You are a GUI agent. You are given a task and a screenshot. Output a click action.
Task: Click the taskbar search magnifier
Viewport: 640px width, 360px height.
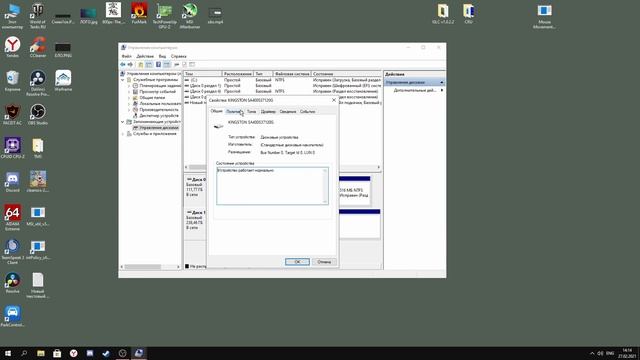click(24, 353)
